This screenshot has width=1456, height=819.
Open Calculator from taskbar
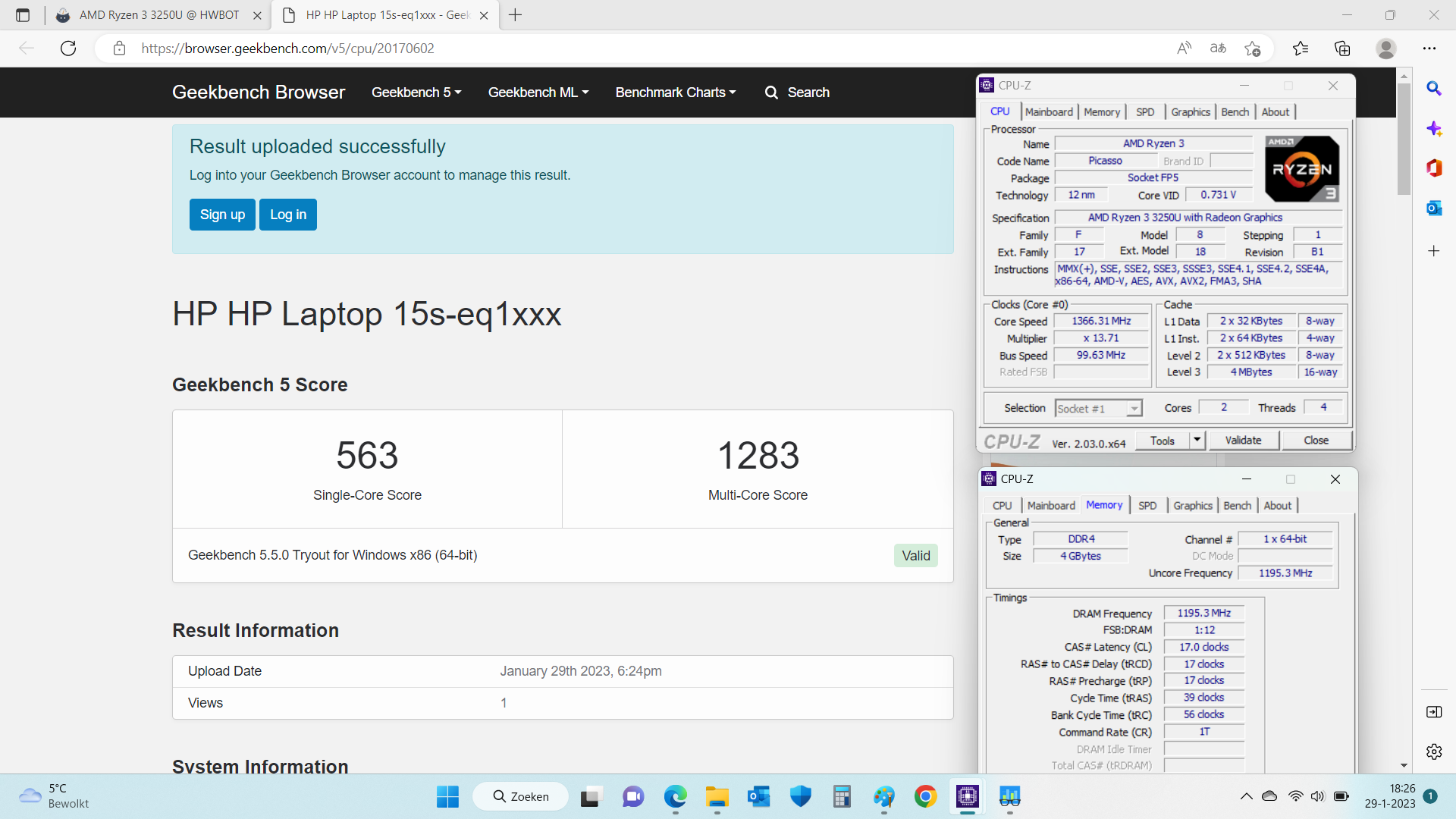842,796
